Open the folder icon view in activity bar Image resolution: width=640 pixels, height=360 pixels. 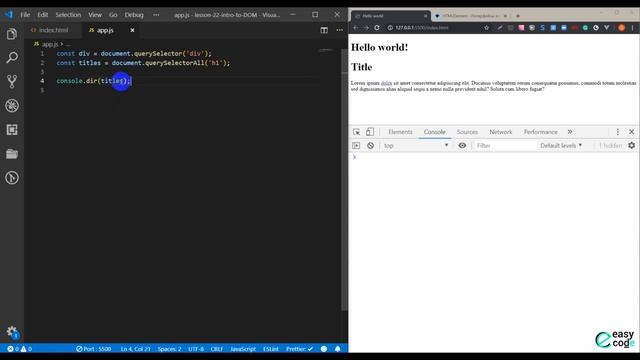[x=12, y=154]
